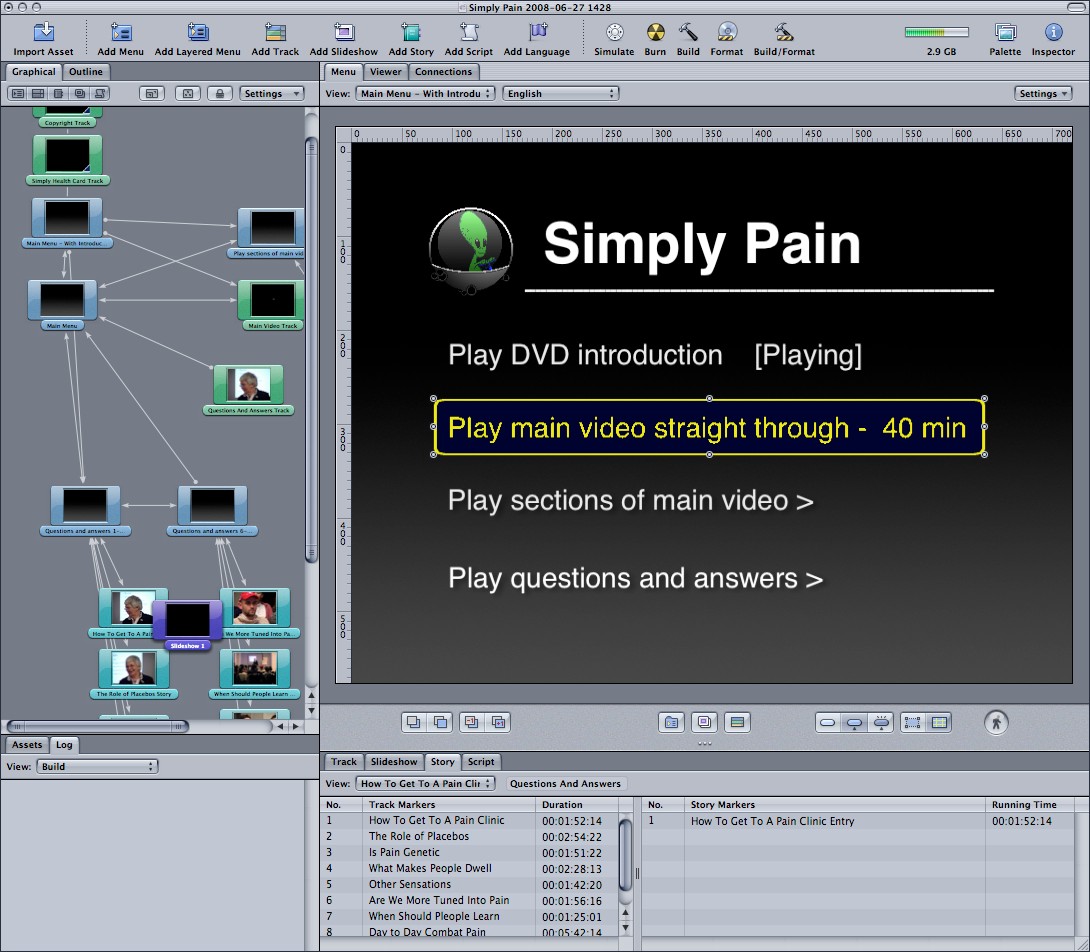
Task: Select 'Play sections of main video' menu button
Action: click(630, 501)
